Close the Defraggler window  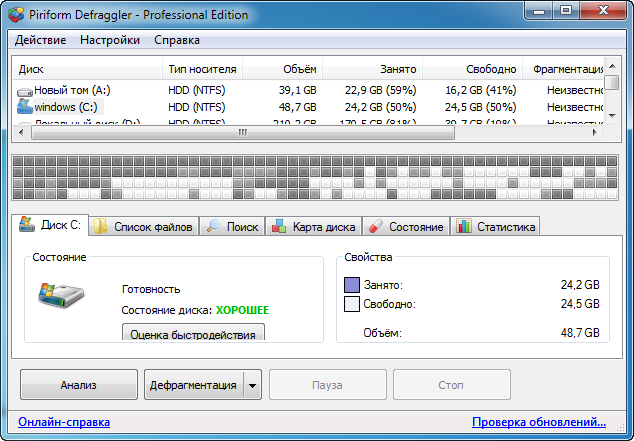click(x=603, y=11)
